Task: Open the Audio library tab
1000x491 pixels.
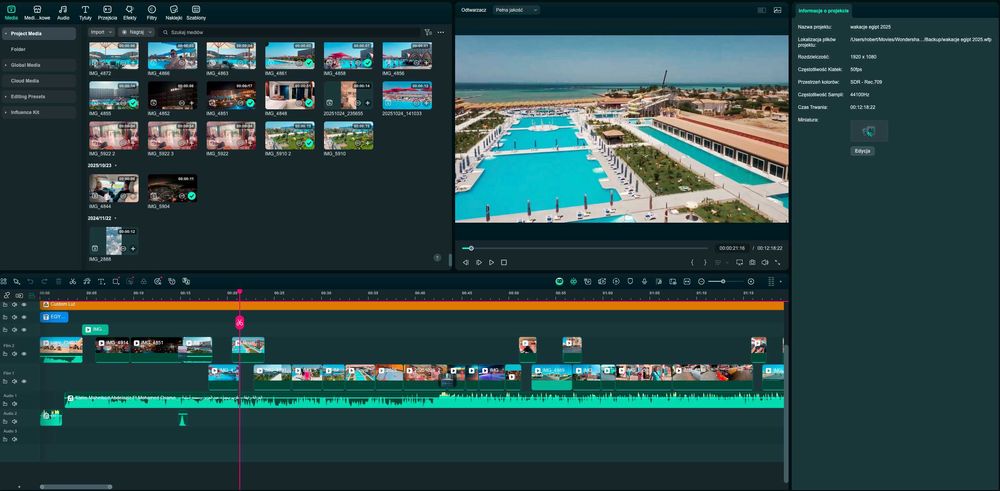Action: pos(63,13)
